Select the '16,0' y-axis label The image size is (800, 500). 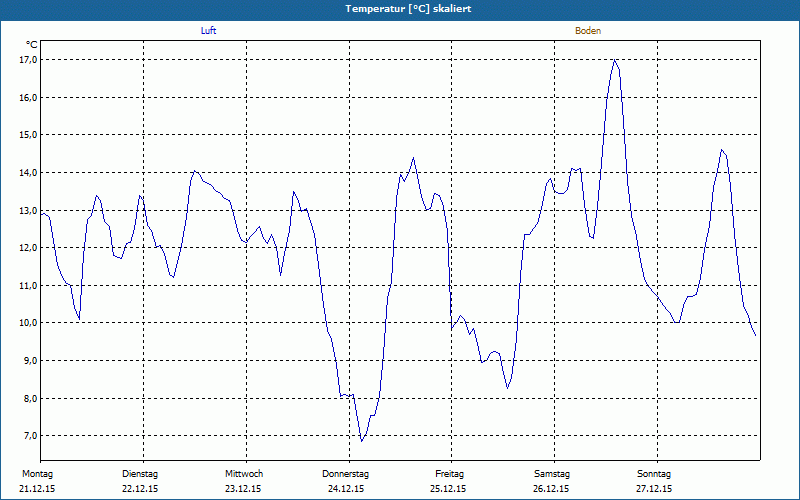coord(29,97)
